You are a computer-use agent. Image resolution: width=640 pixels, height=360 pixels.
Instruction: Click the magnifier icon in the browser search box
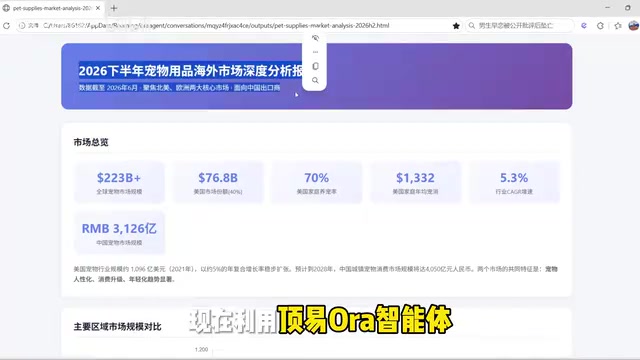[x=471, y=25]
